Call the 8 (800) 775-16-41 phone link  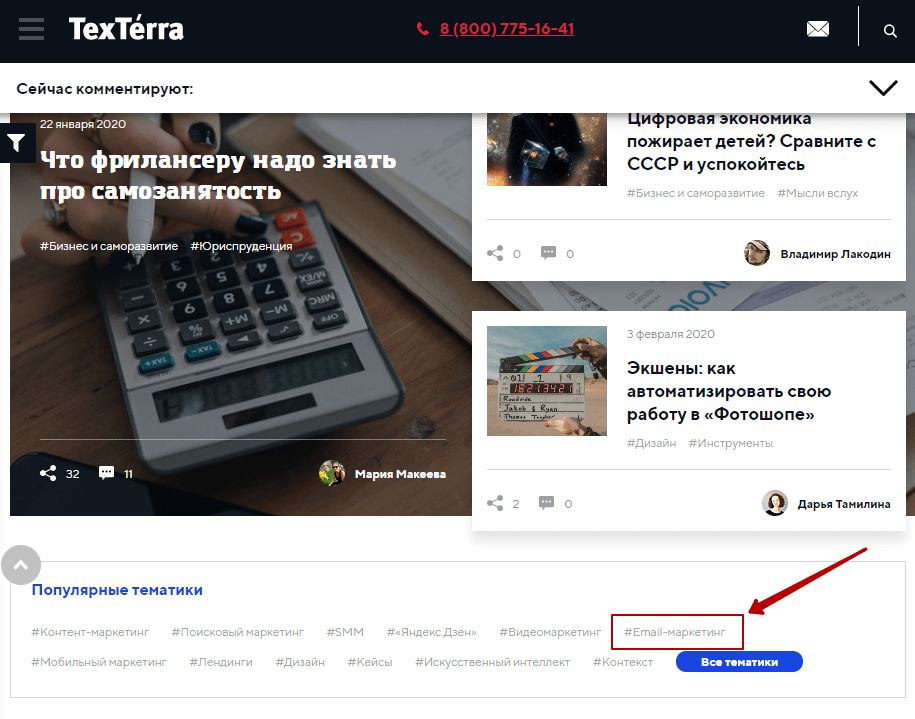point(507,29)
